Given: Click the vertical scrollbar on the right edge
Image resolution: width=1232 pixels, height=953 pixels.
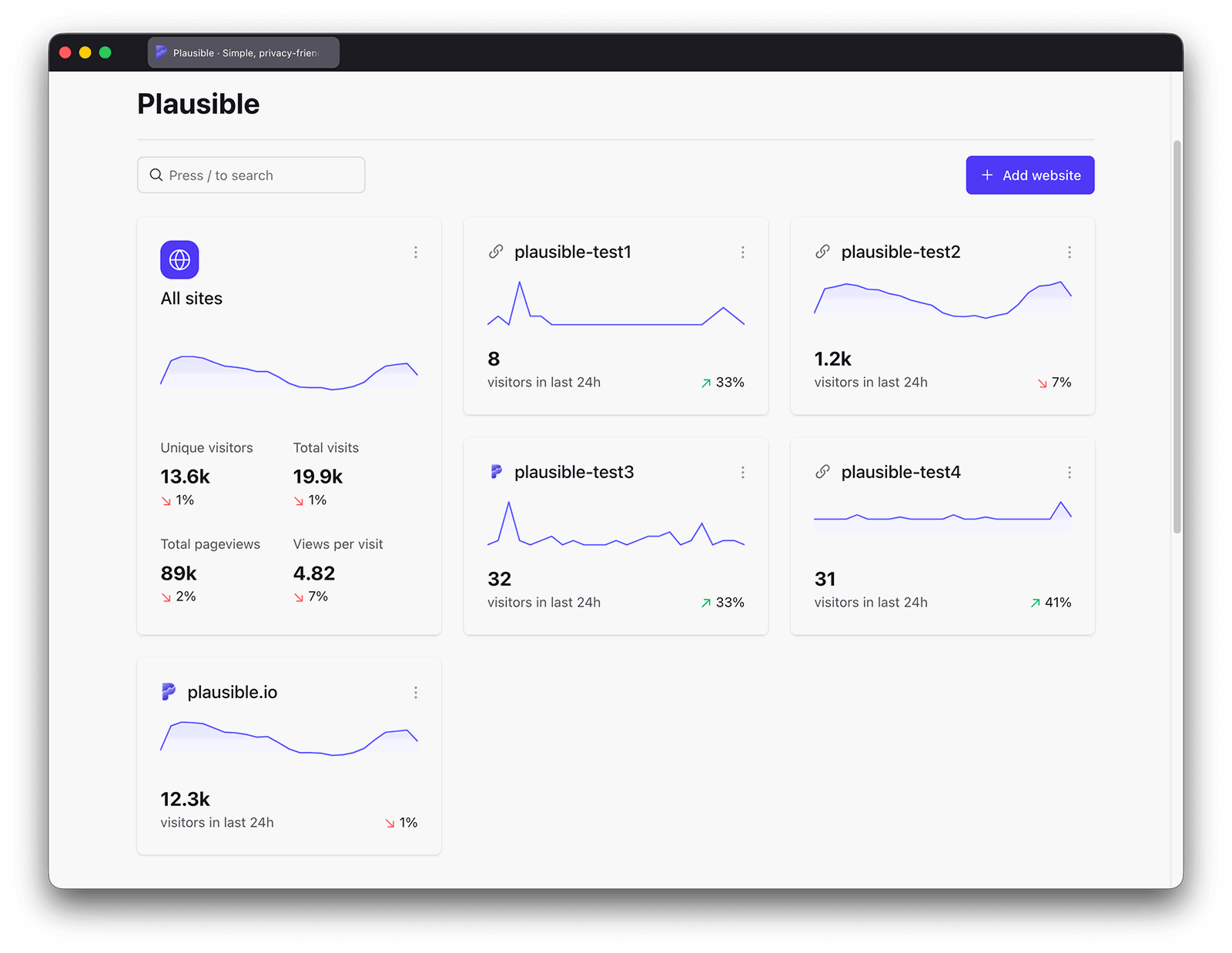Looking at the screenshot, I should [x=1177, y=331].
